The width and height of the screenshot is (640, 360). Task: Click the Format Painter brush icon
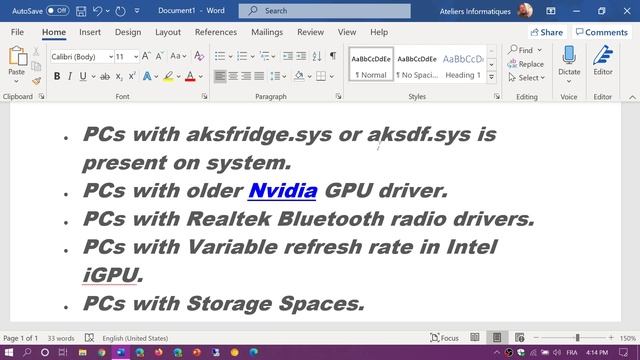pyautogui.click(x=36, y=81)
